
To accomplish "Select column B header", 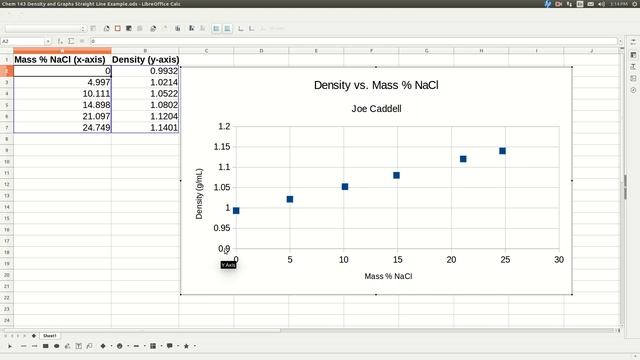I will (145, 51).
